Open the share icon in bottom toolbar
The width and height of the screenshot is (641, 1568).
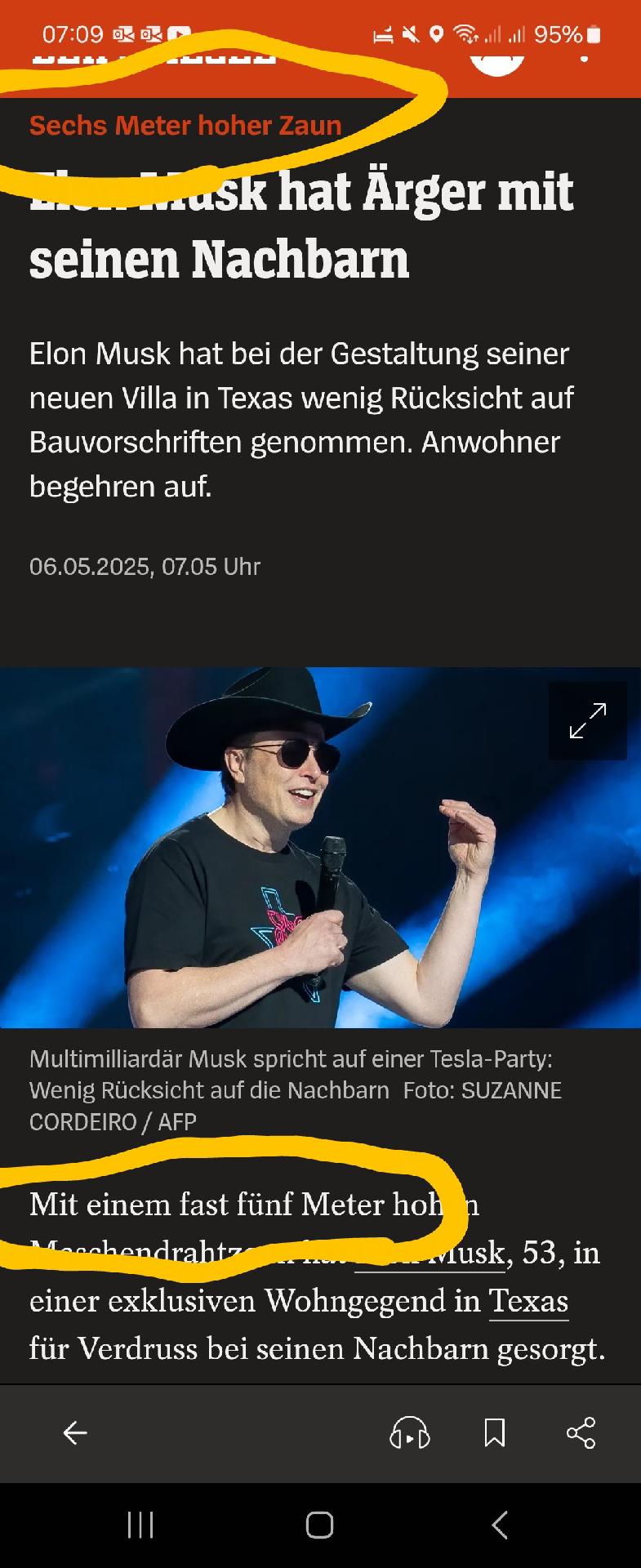[x=581, y=1432]
